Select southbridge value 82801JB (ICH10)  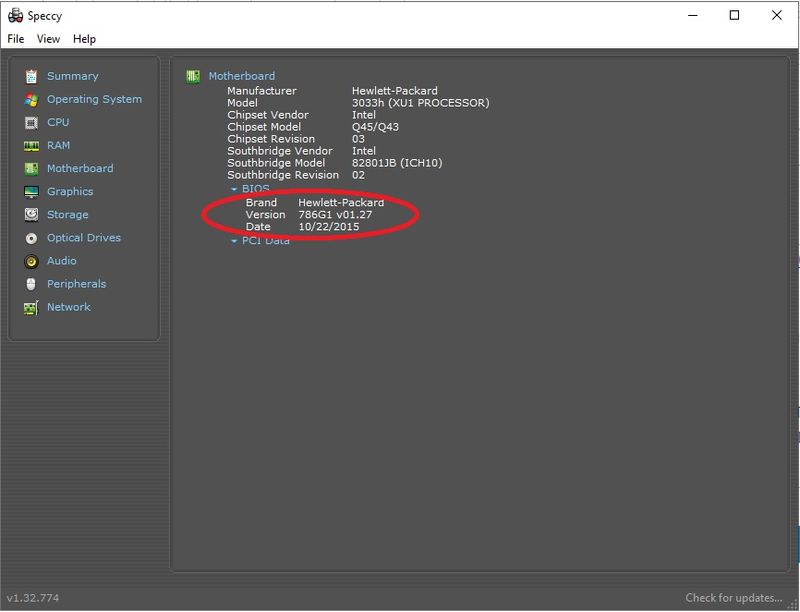[397, 163]
